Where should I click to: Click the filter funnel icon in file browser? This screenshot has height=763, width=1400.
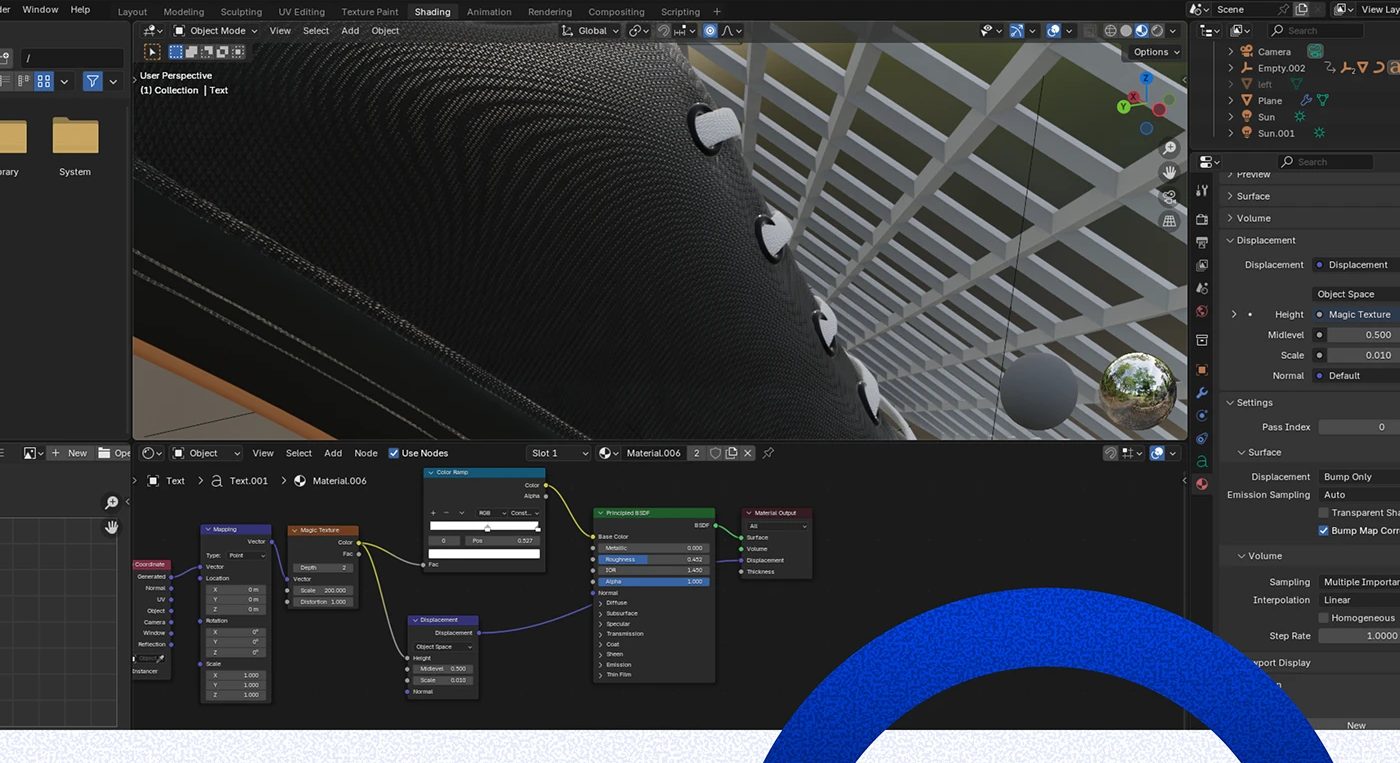click(93, 81)
